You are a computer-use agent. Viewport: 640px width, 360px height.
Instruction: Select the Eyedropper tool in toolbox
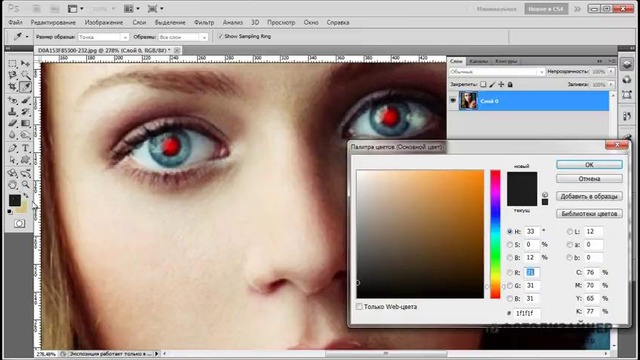point(26,87)
